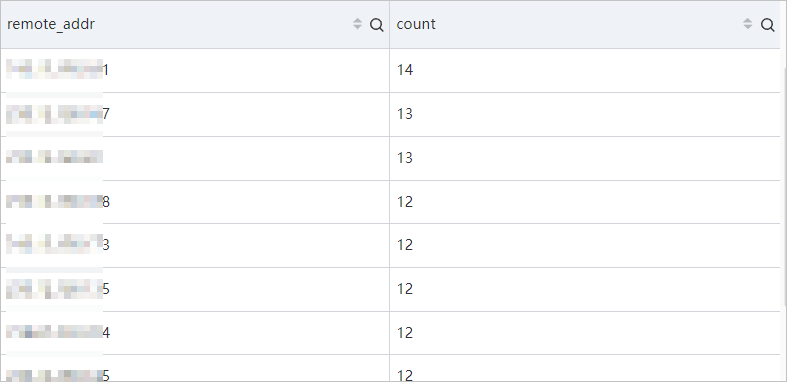Click the count column header label

tap(416, 24)
